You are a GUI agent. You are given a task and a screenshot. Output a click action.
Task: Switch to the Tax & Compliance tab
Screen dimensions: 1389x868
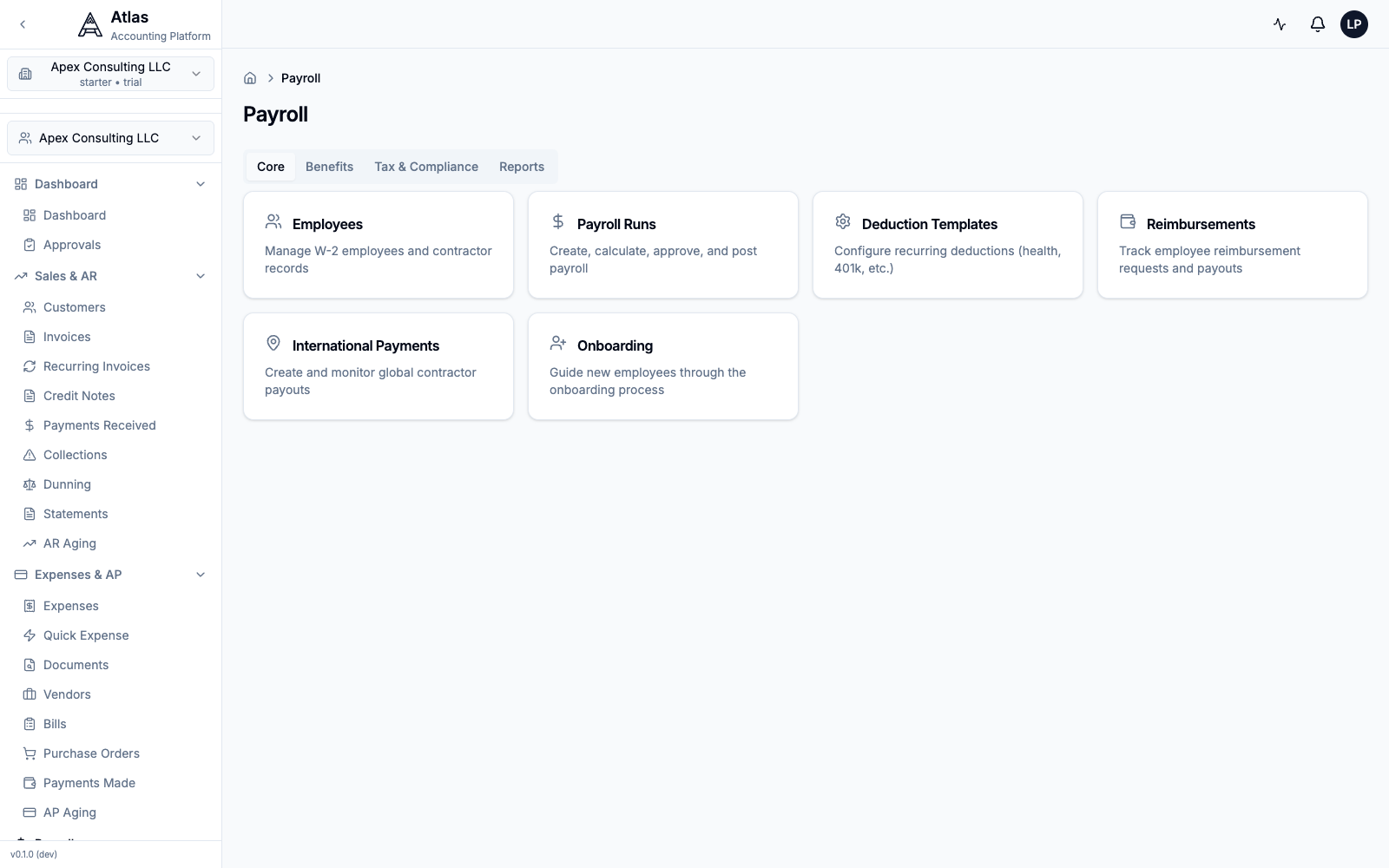click(426, 167)
